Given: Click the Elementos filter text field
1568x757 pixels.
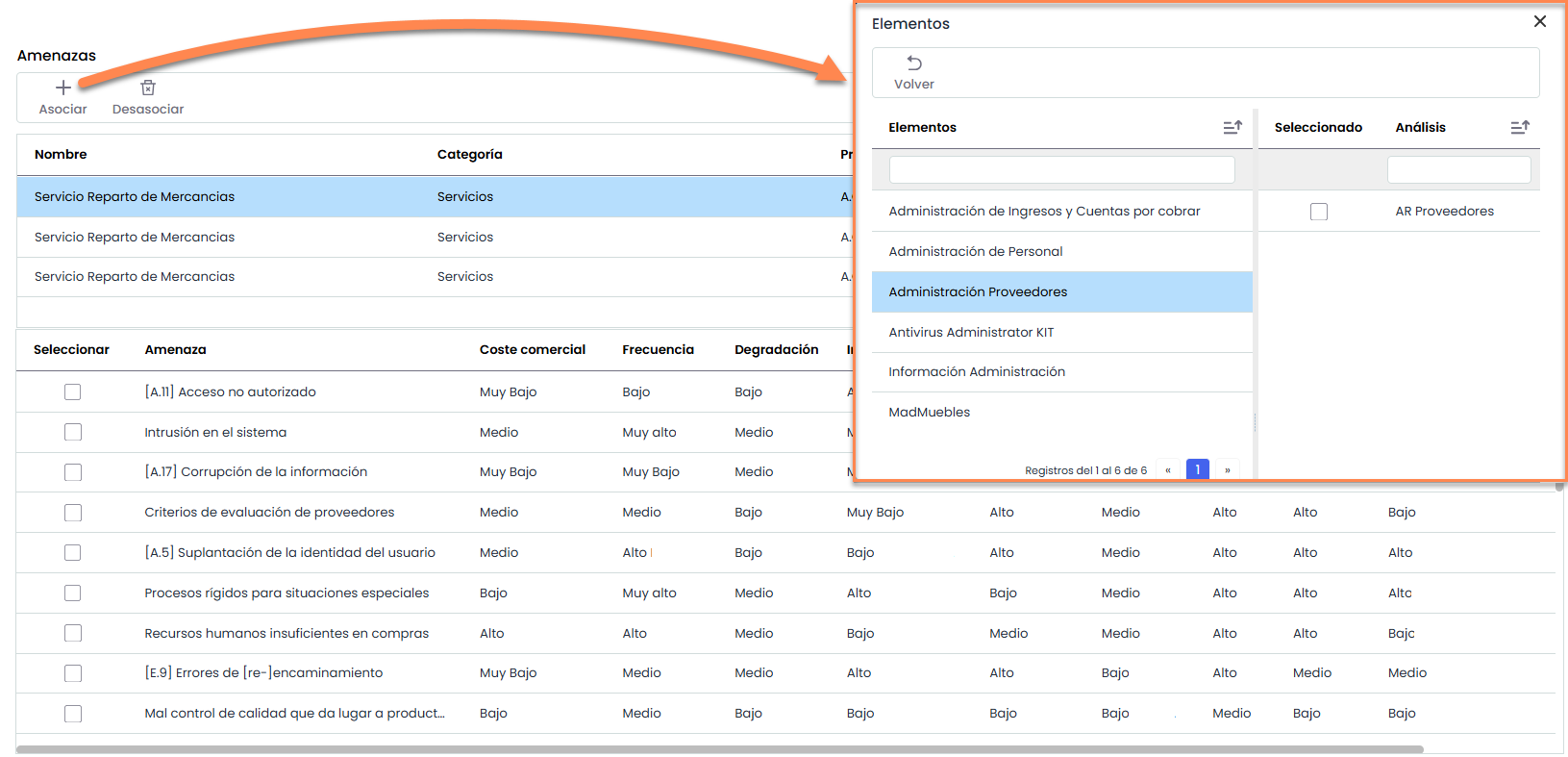Looking at the screenshot, I should click(x=1061, y=170).
